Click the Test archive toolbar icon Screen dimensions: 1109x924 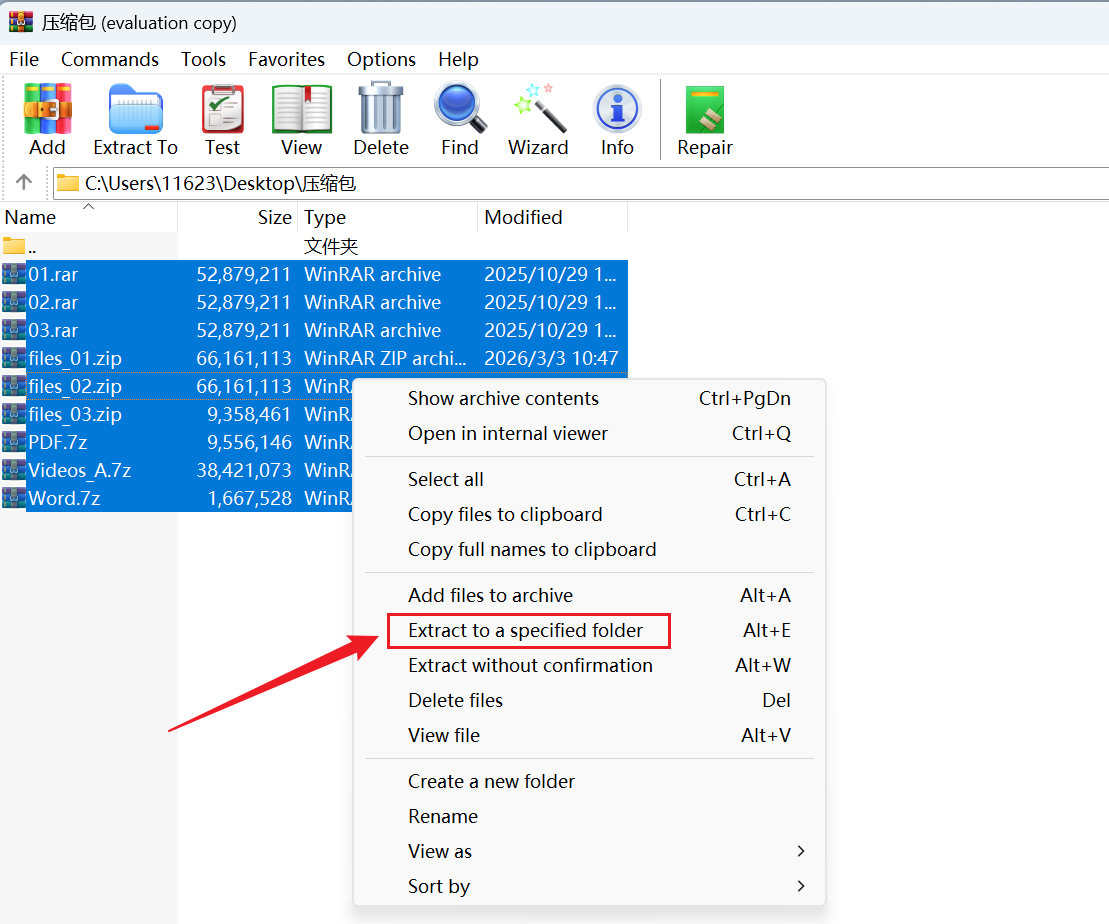(x=222, y=110)
